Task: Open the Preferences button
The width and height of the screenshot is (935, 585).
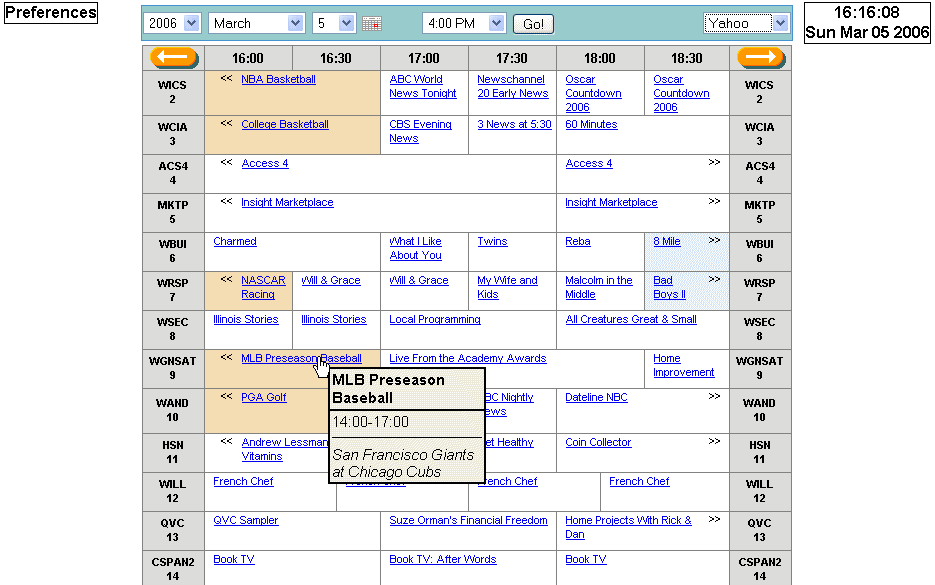Action: 51,13
